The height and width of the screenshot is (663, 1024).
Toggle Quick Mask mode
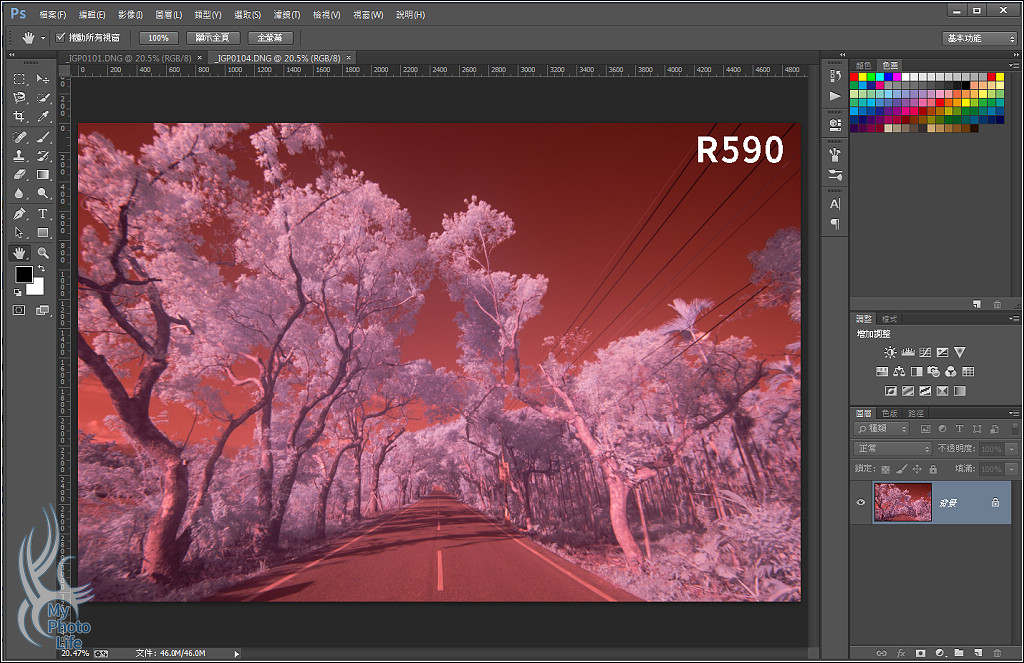[x=19, y=310]
